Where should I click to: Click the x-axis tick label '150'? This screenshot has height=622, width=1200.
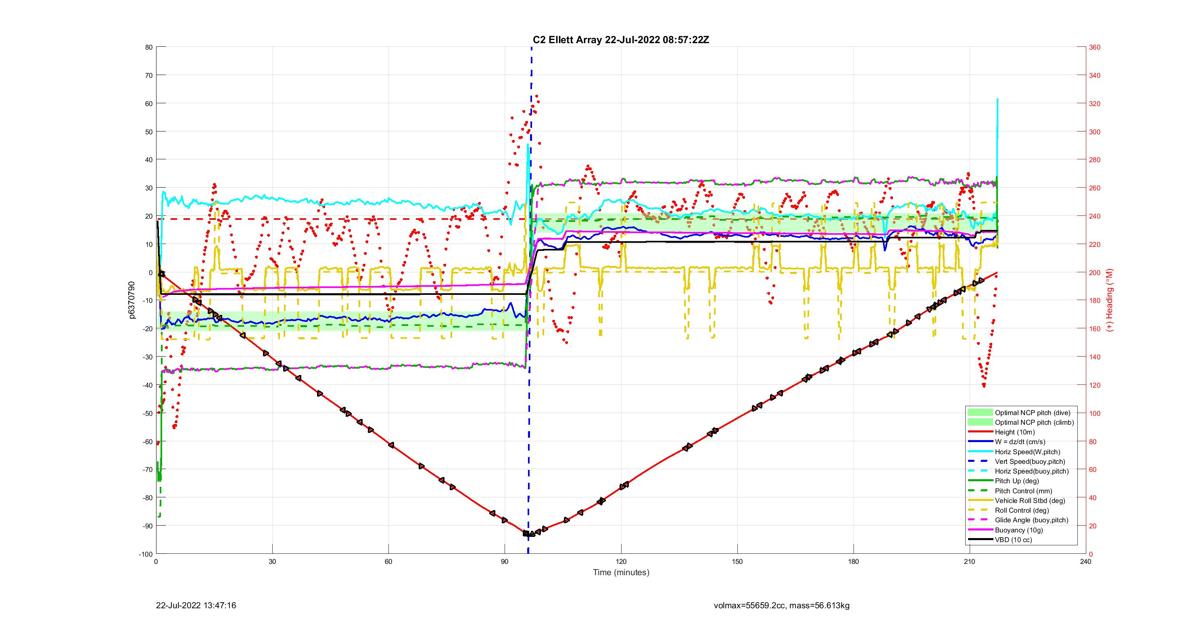coord(737,562)
